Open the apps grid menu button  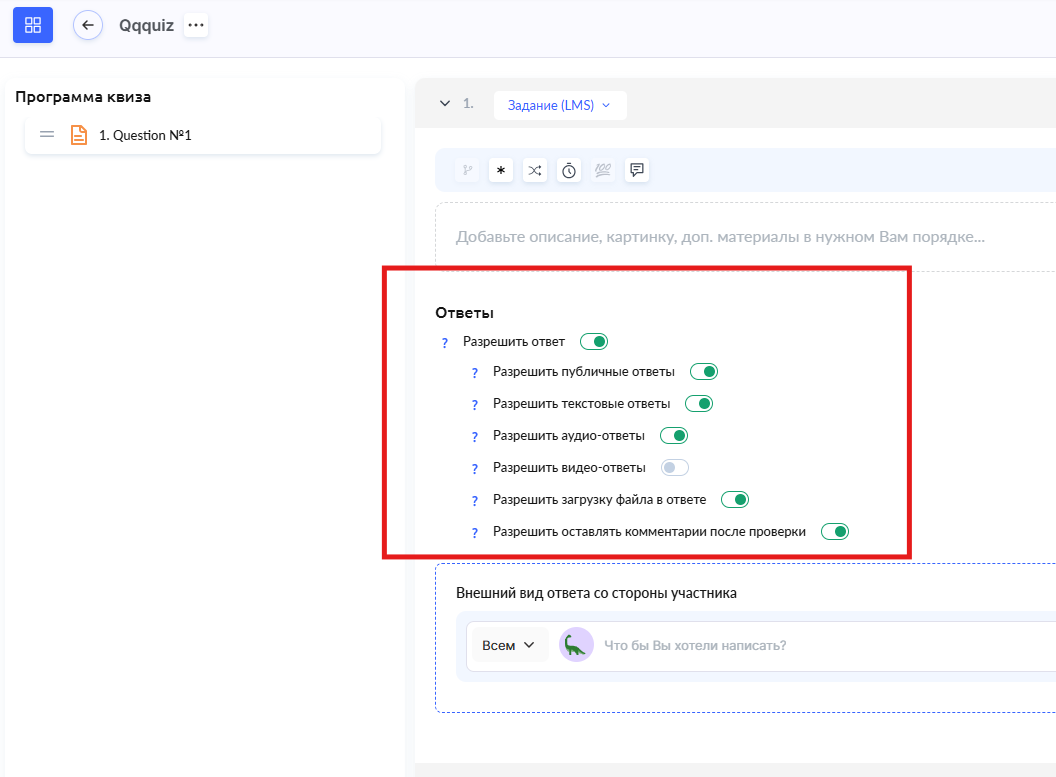(x=32, y=25)
